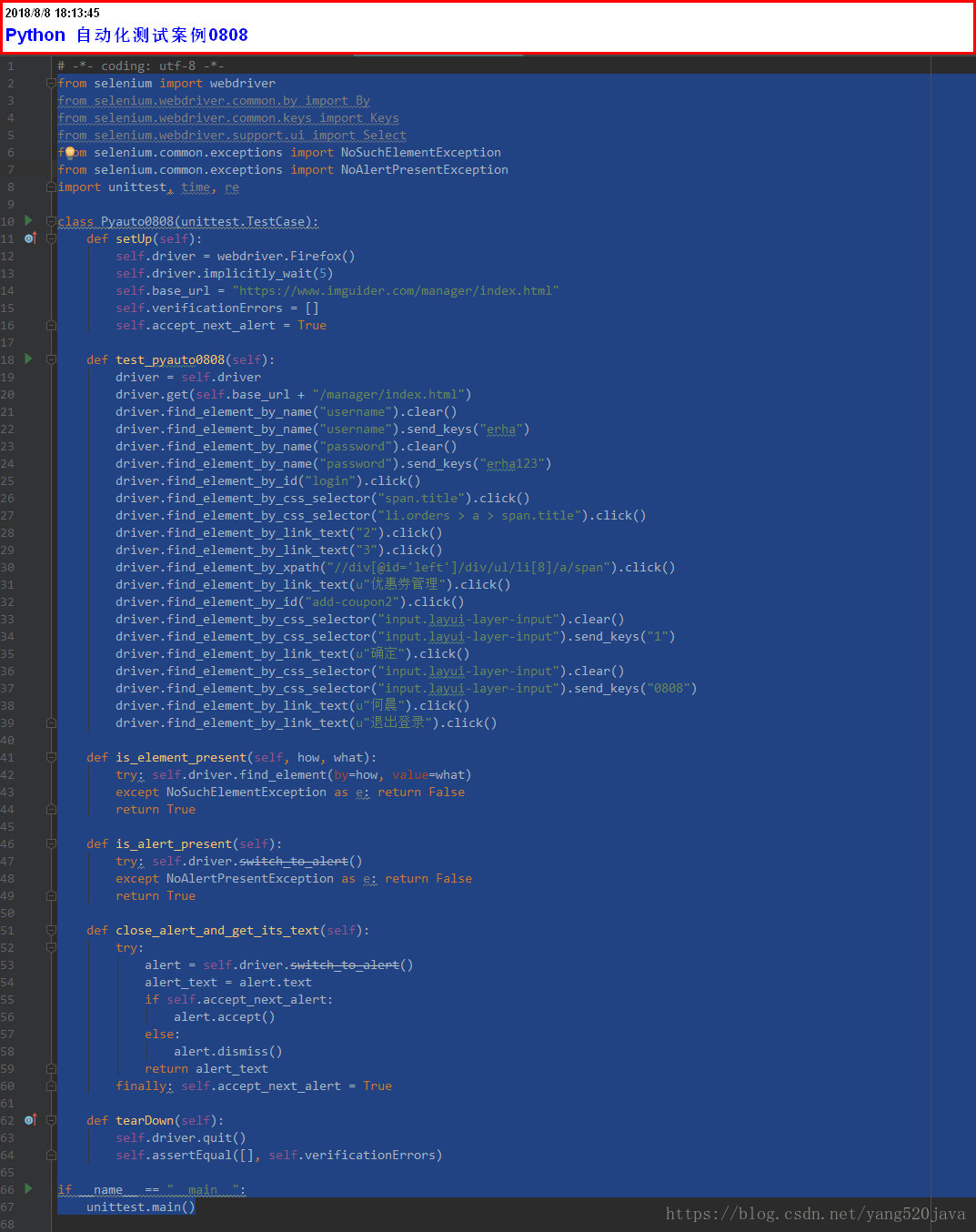Click the unused import 'By' line
The width and height of the screenshot is (976, 1232).
click(x=214, y=100)
